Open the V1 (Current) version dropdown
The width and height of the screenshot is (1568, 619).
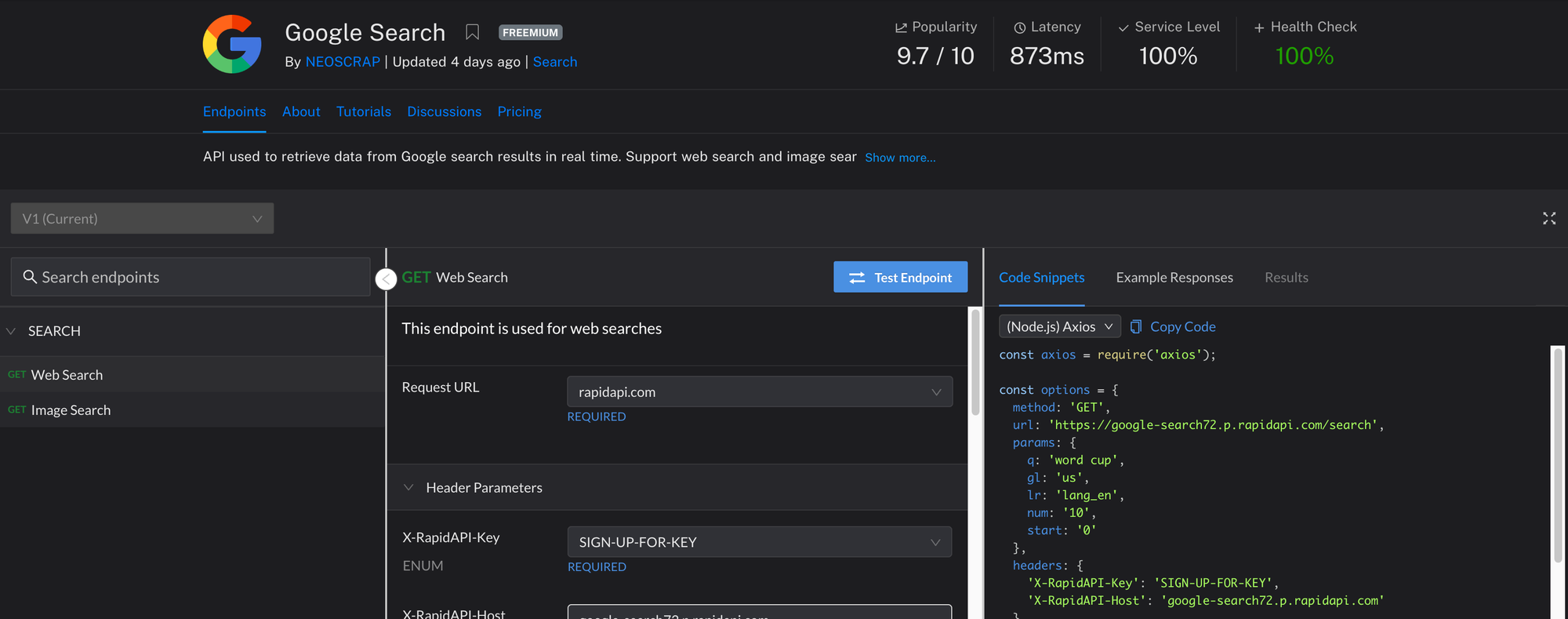click(142, 218)
